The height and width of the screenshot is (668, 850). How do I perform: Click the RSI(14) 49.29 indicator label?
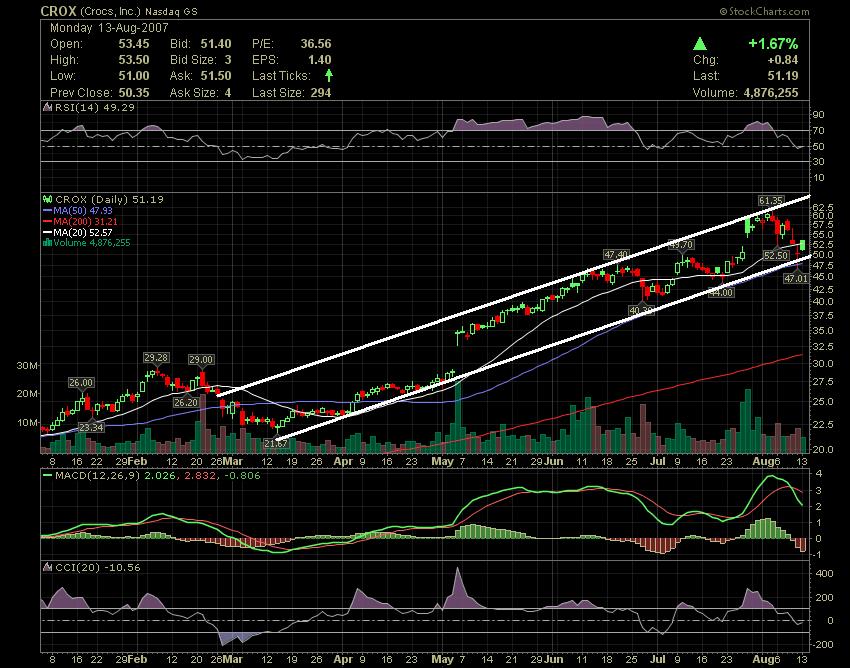tap(95, 107)
